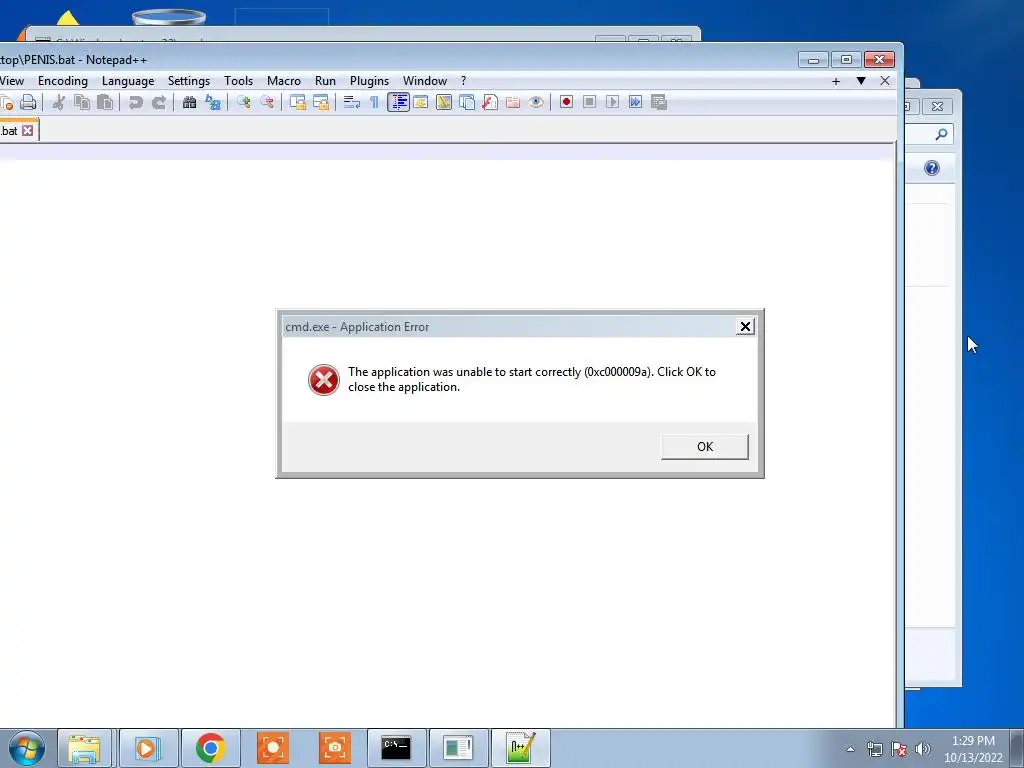
Task: Click the Action Center flag icon
Action: point(899,749)
